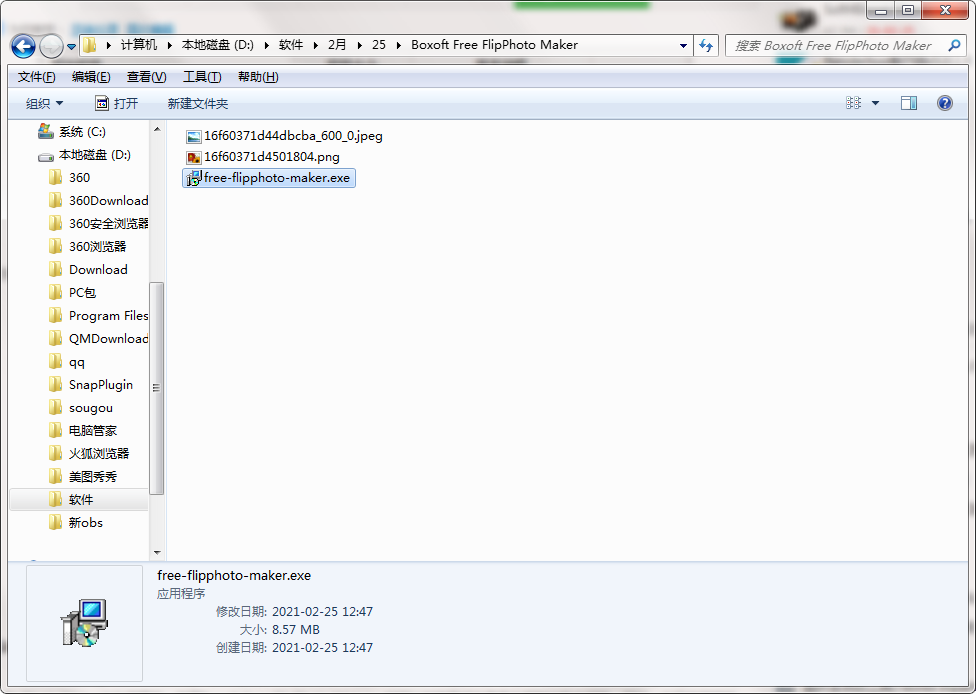976x694 pixels.
Task: Click 本地磁盘 (D:) breadcrumb segment
Action: [x=218, y=45]
